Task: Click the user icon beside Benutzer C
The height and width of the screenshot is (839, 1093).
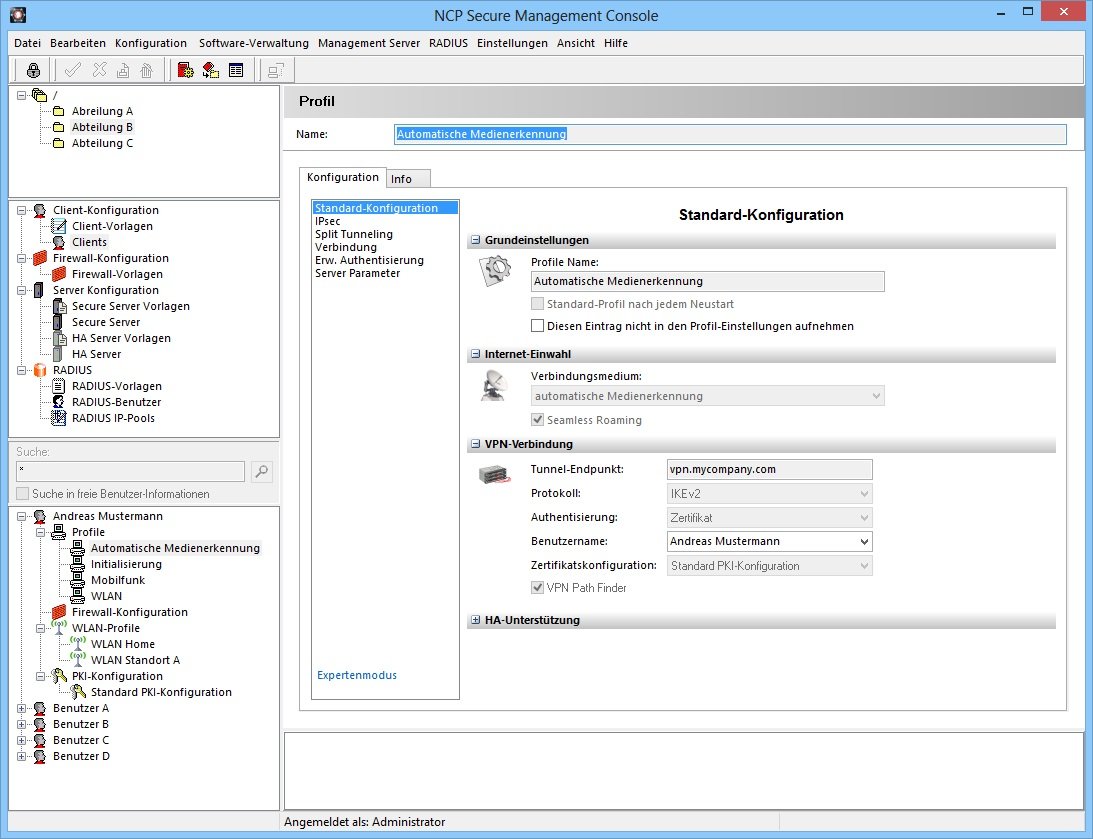Action: tap(40, 740)
